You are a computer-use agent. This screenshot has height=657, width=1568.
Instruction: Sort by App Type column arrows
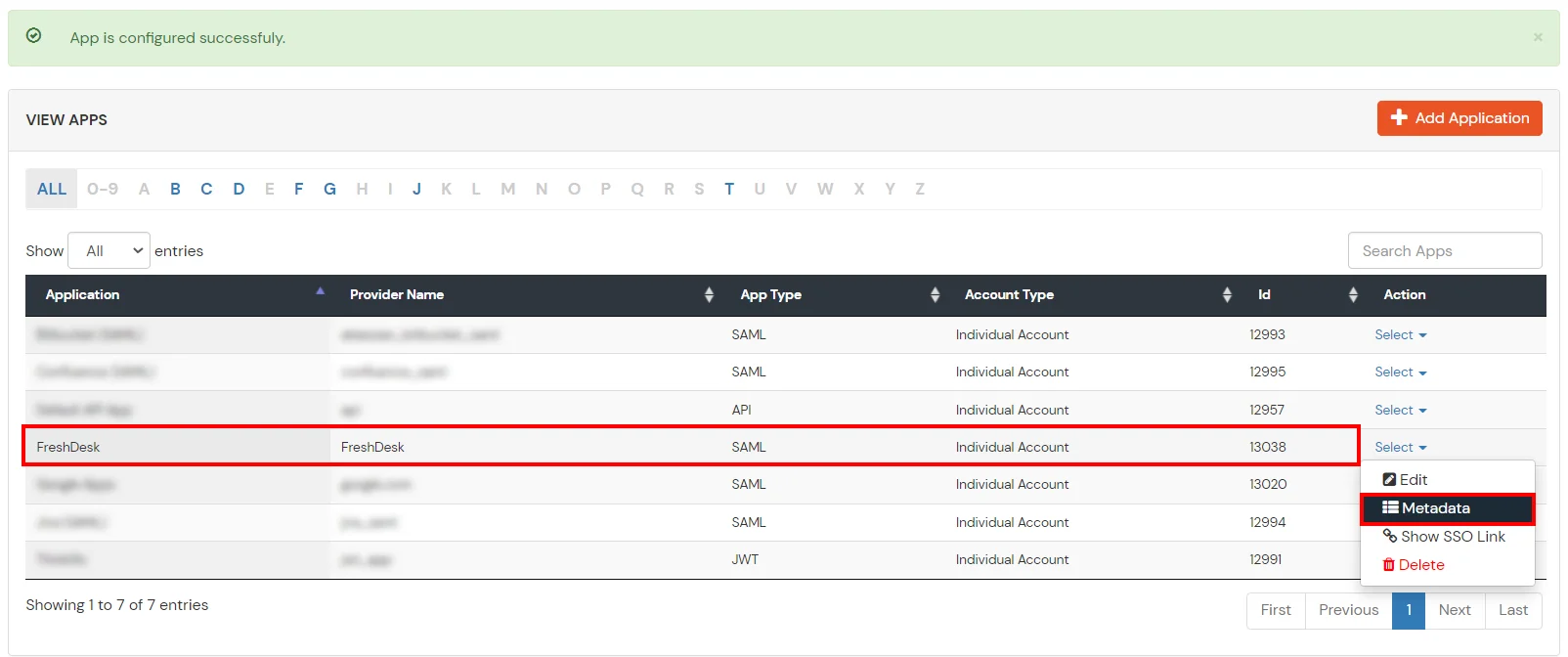point(935,294)
